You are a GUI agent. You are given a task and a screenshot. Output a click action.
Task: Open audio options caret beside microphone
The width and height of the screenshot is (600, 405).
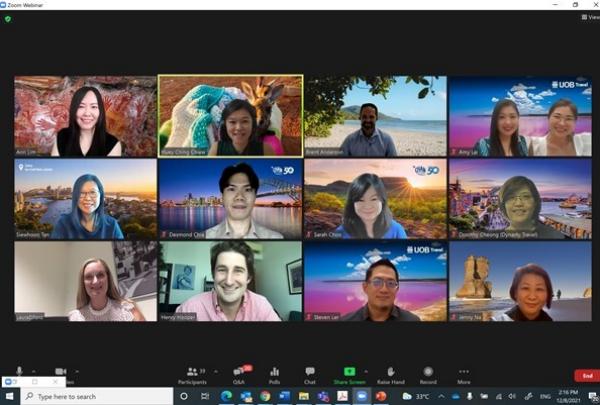34,371
